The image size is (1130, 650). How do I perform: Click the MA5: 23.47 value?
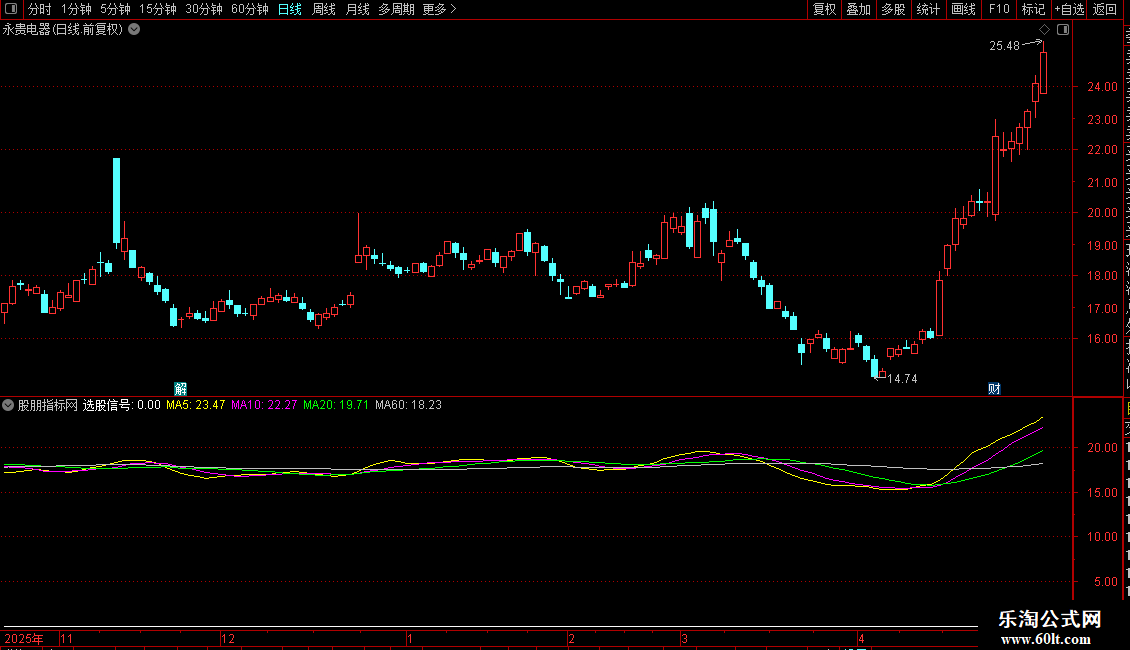coord(195,405)
